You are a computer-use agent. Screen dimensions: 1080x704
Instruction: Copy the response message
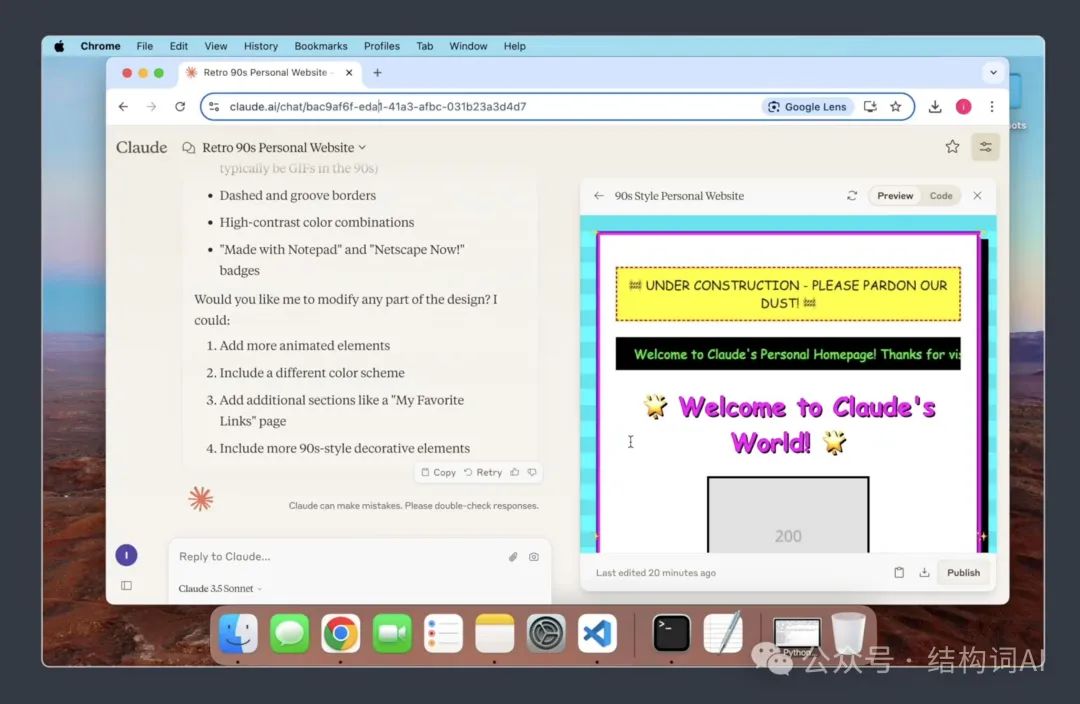point(438,473)
